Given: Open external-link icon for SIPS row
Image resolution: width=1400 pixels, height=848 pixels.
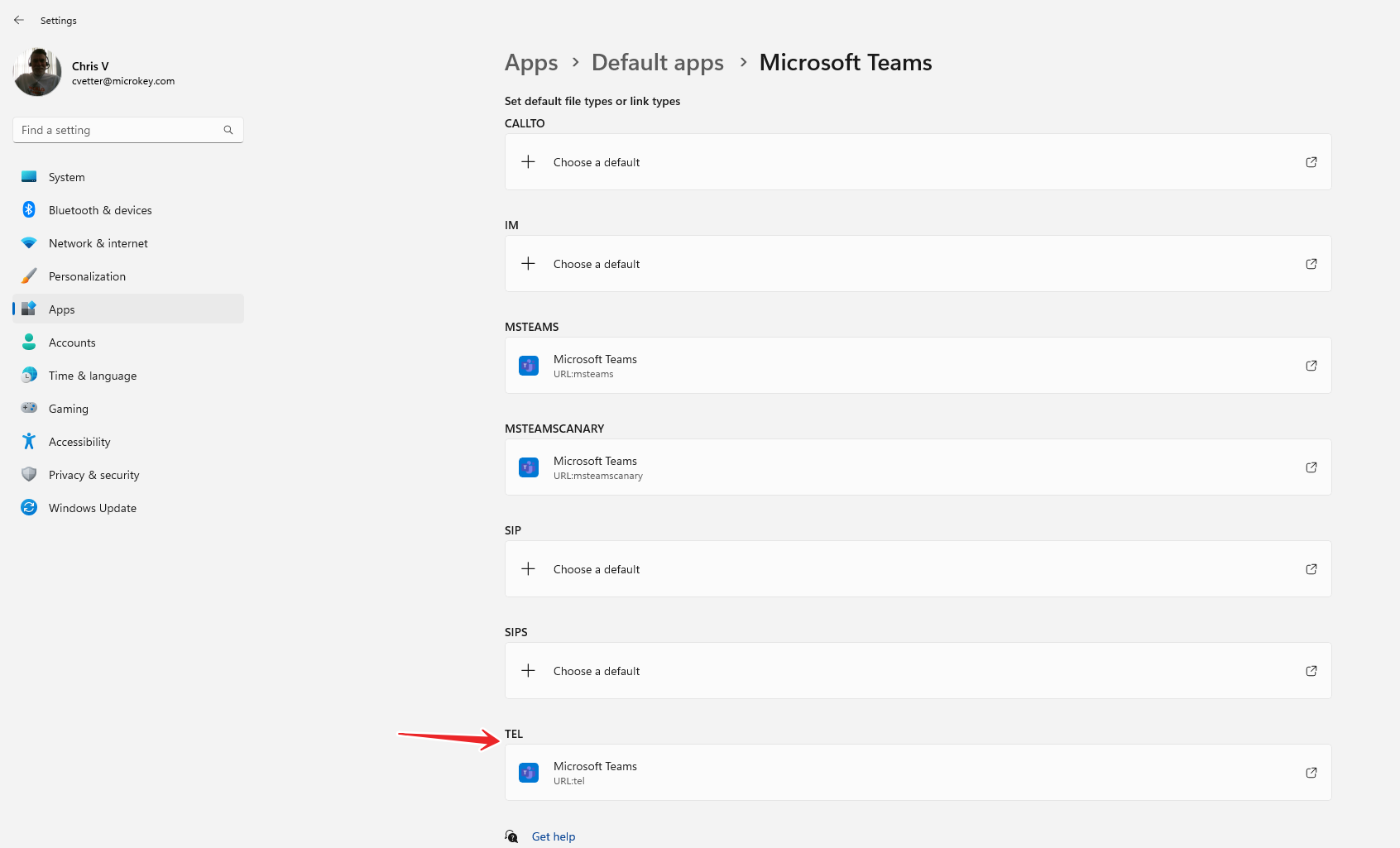Looking at the screenshot, I should [x=1311, y=671].
